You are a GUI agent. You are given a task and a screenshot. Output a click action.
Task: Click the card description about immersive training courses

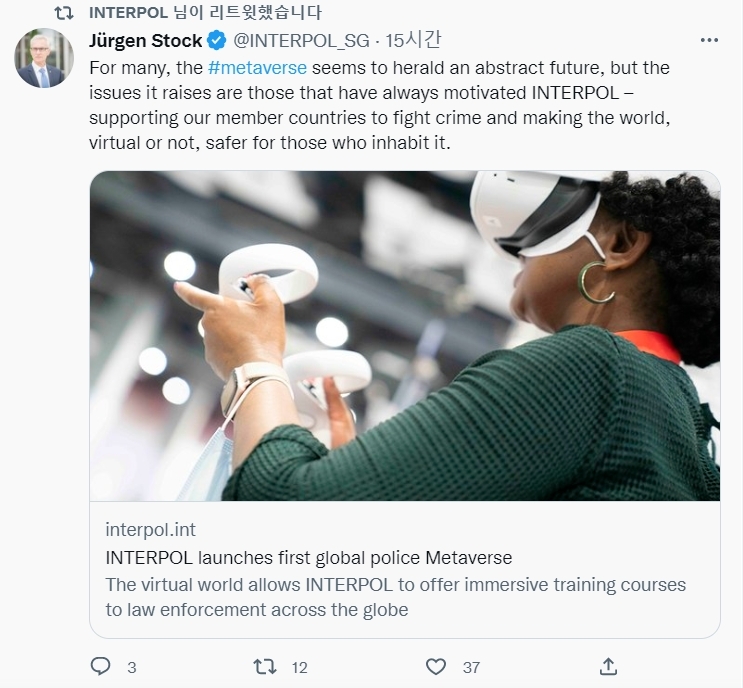point(395,597)
